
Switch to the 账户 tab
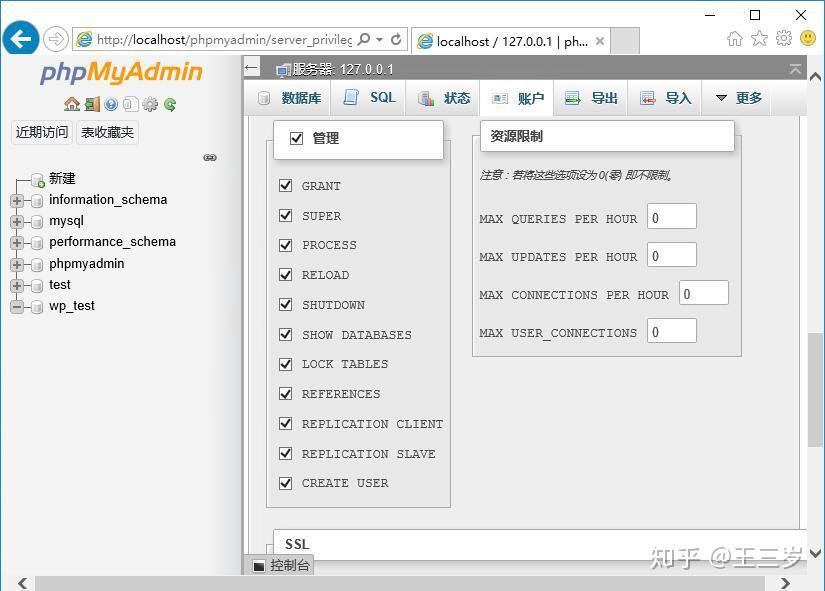point(517,98)
